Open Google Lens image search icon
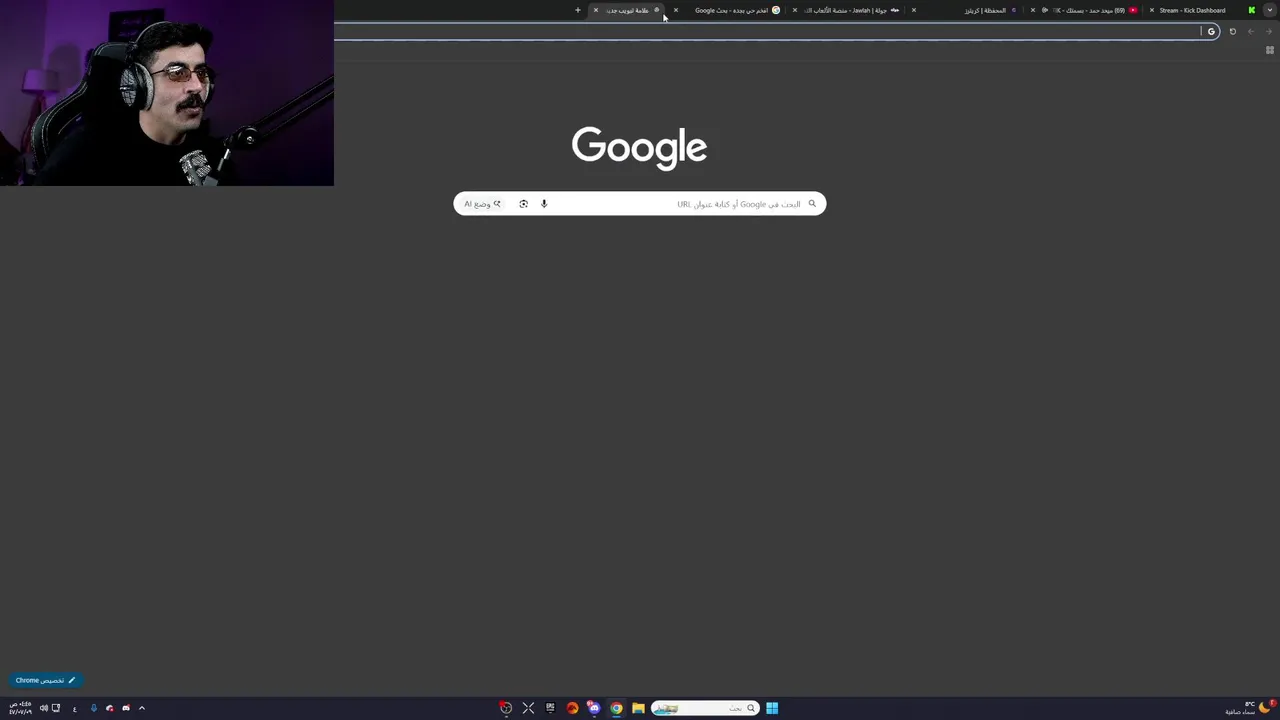This screenshot has height=720, width=1280. [523, 204]
